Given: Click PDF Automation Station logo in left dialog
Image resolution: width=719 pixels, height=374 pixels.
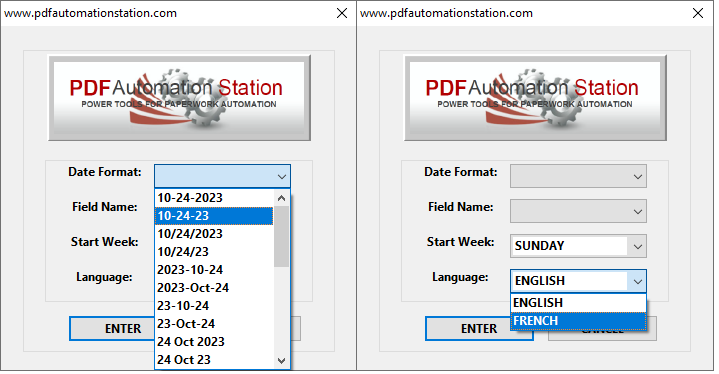Looking at the screenshot, I should coord(179,98).
